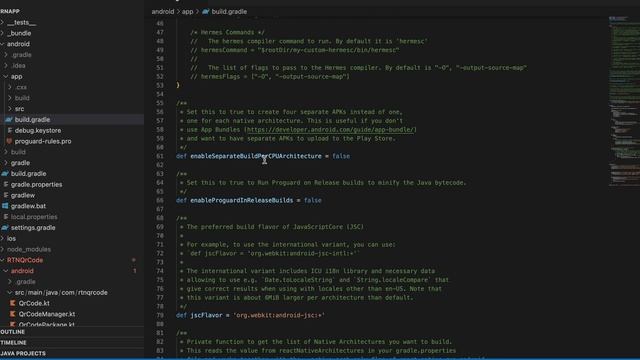The height and width of the screenshot is (360, 640).
Task: Open the root build.gradle file
Action: pos(28,173)
